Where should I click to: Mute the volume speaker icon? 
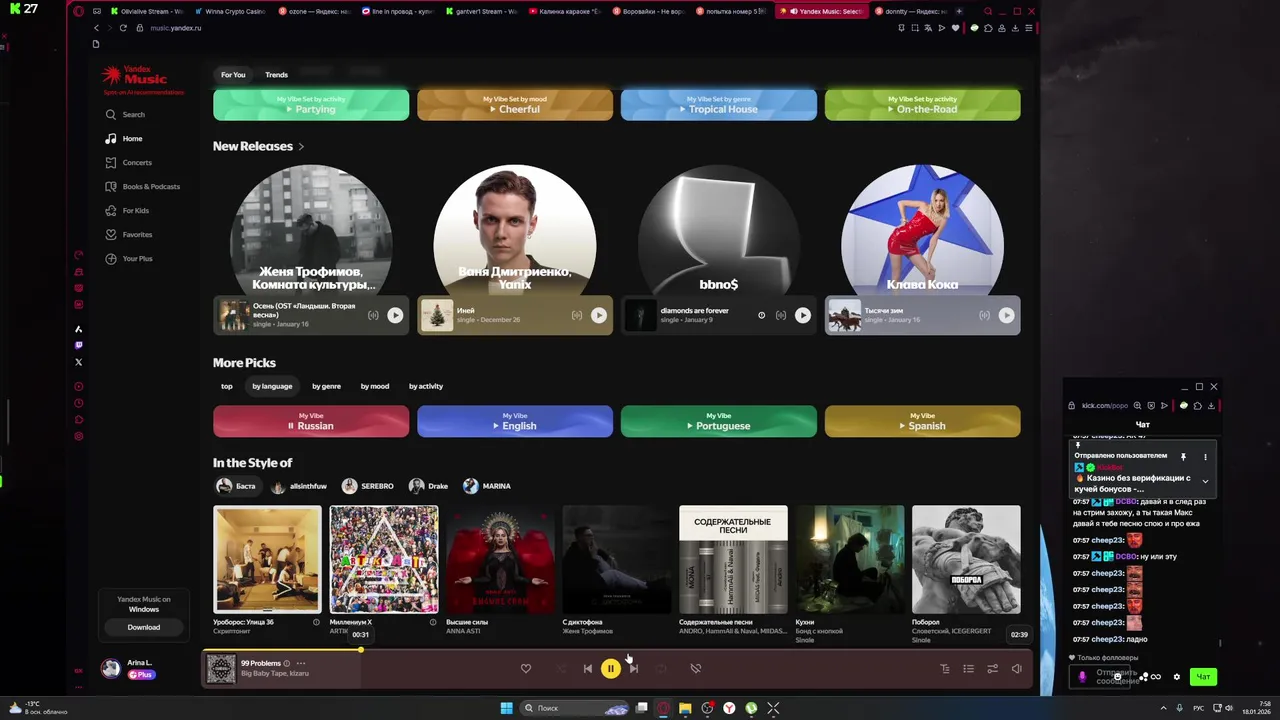pyautogui.click(x=1016, y=668)
